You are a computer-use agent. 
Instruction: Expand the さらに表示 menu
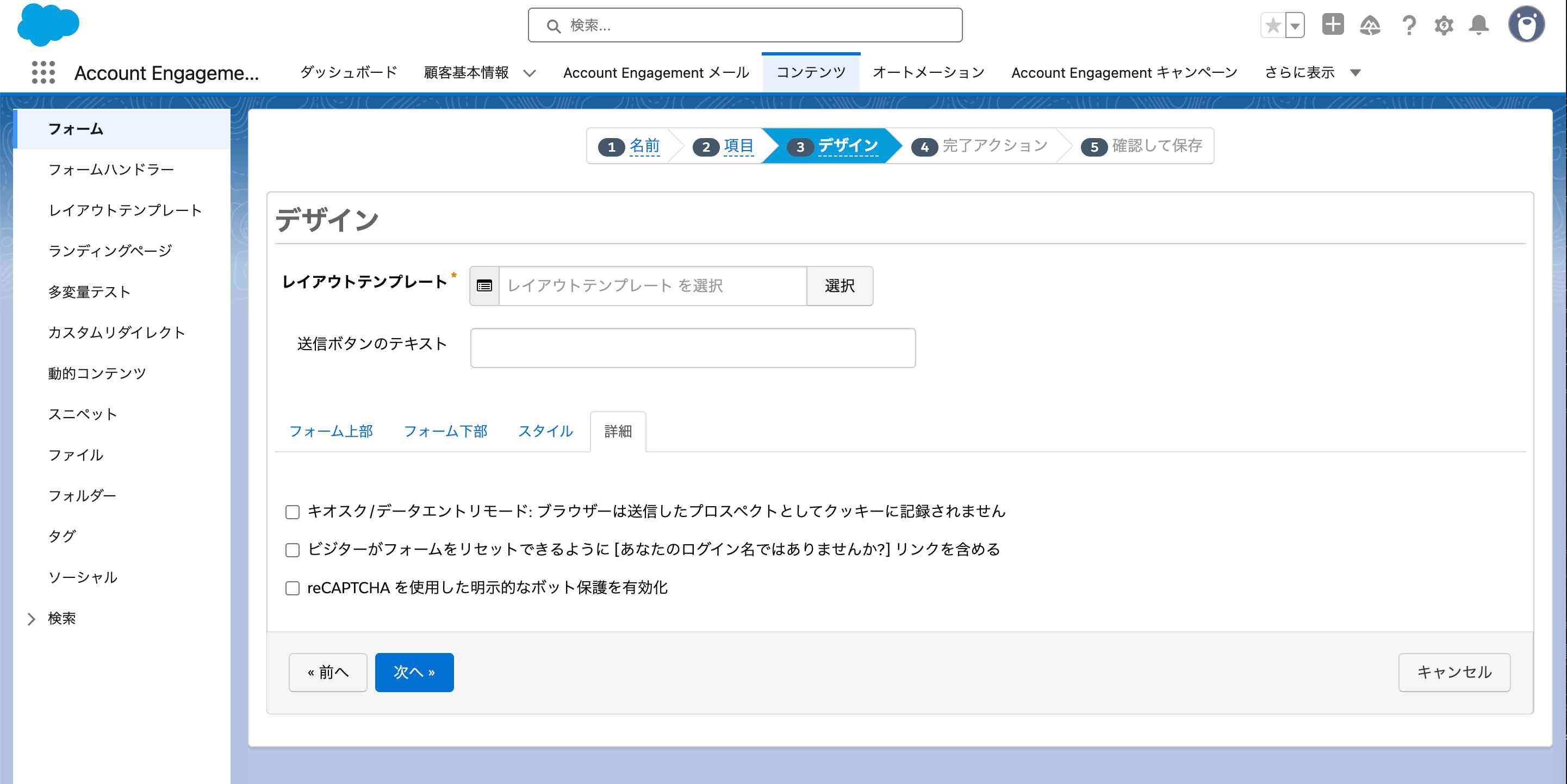[1312, 72]
